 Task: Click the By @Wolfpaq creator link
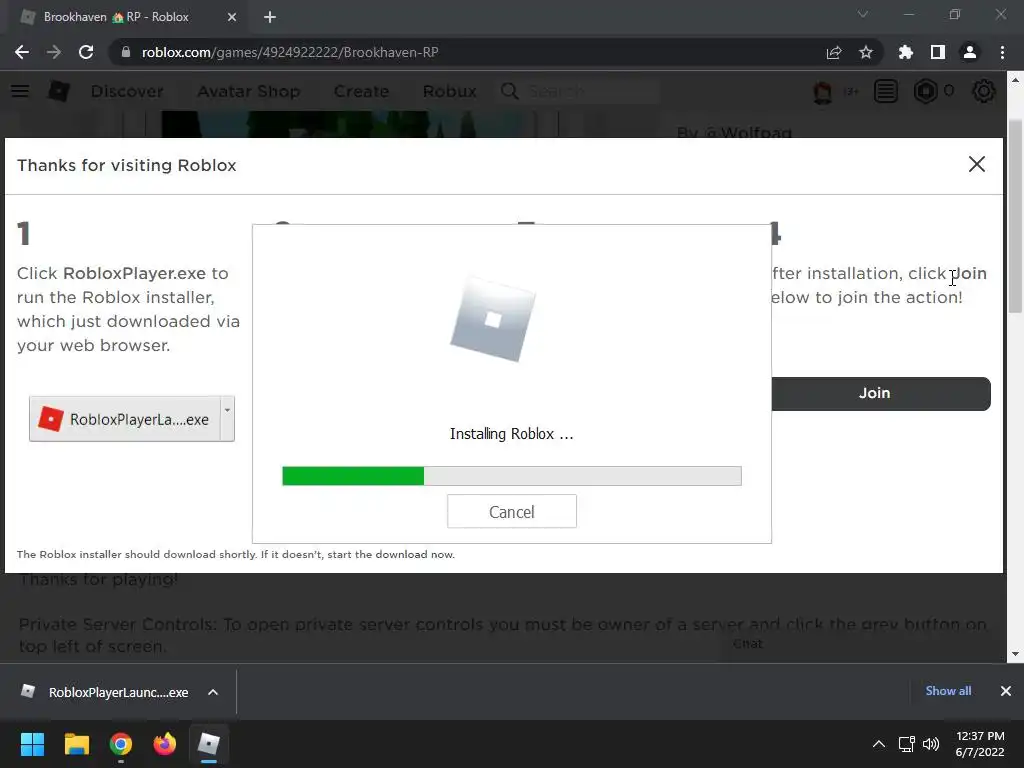pyautogui.click(x=734, y=131)
